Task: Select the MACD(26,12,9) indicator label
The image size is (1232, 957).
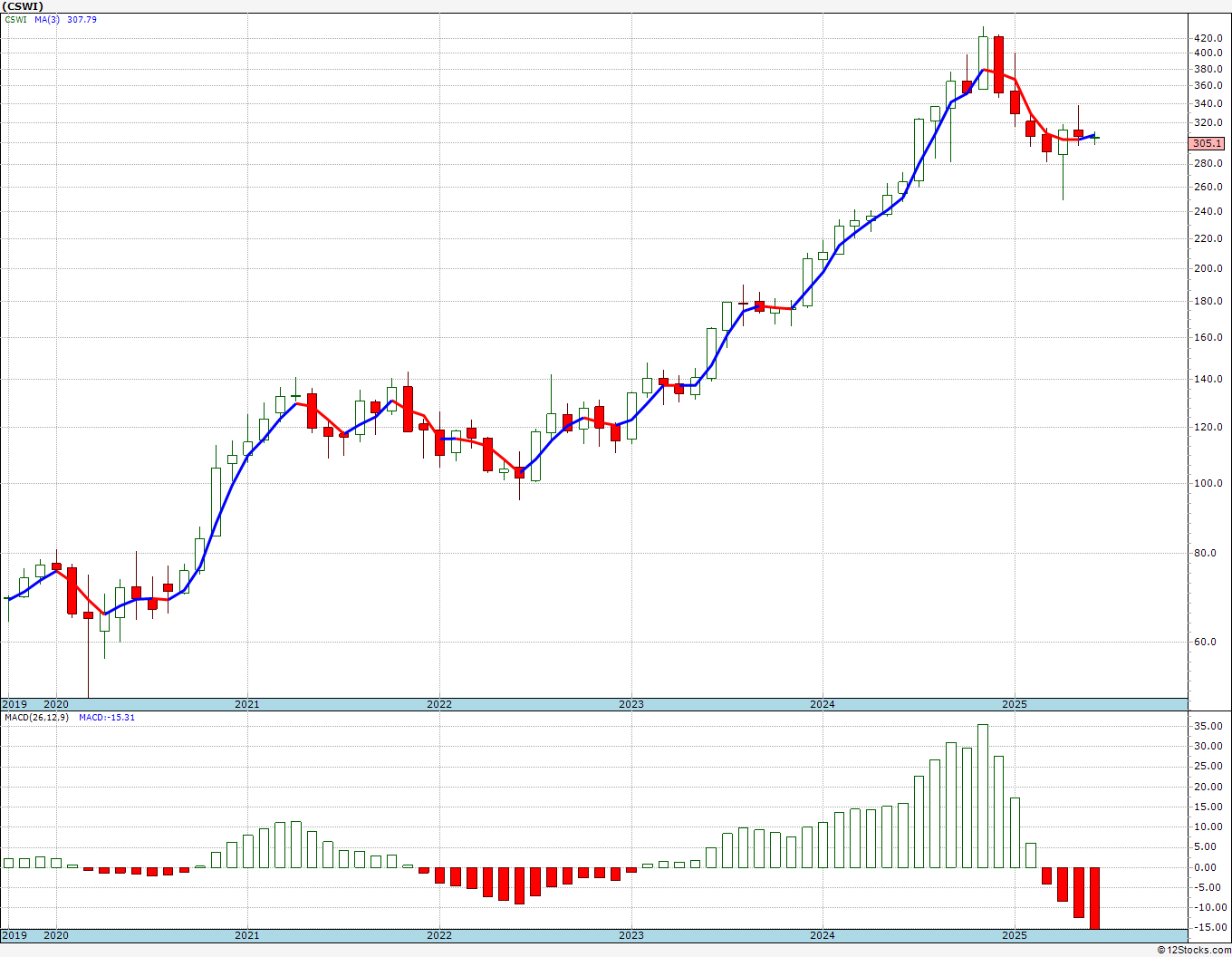Action: [x=34, y=717]
